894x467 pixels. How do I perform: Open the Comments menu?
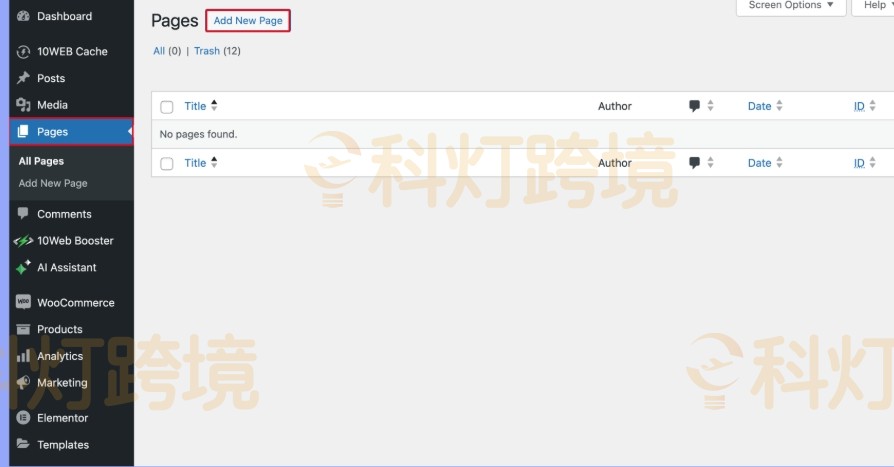pyautogui.click(x=71, y=214)
